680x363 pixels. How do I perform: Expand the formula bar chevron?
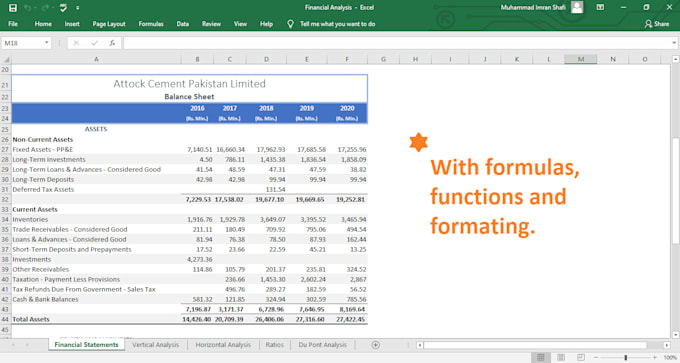(674, 43)
